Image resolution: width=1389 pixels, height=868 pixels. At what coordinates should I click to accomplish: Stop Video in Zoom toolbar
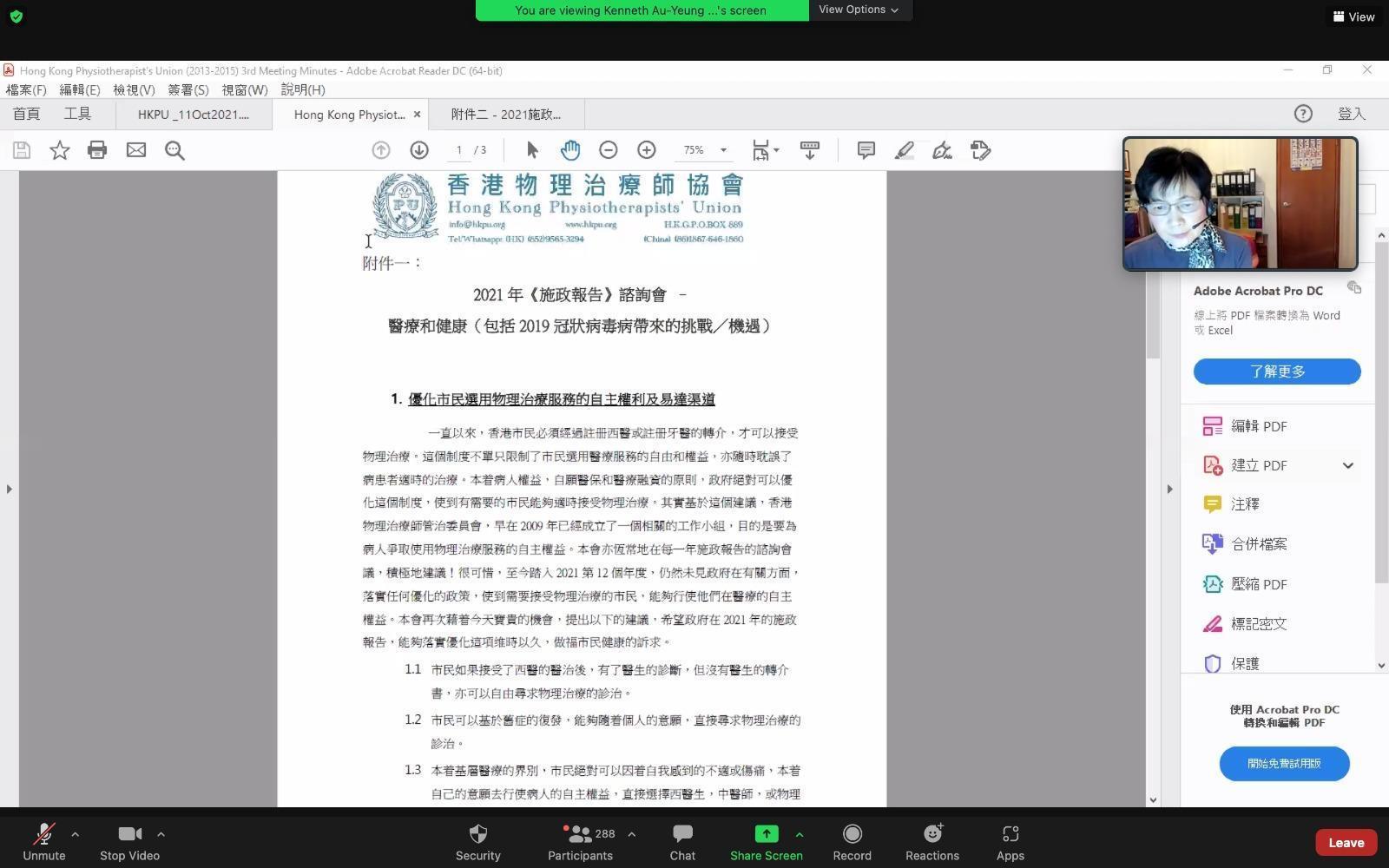[129, 842]
